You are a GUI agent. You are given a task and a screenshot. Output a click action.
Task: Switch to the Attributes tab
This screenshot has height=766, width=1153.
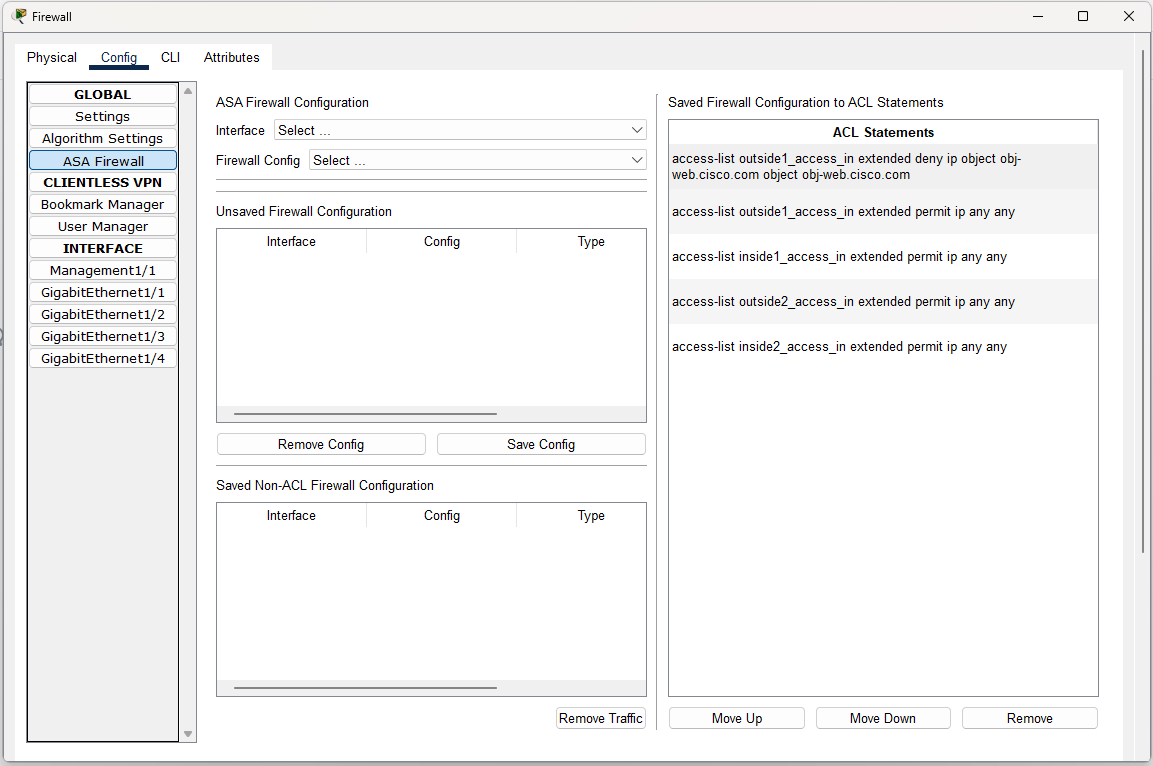pyautogui.click(x=231, y=57)
